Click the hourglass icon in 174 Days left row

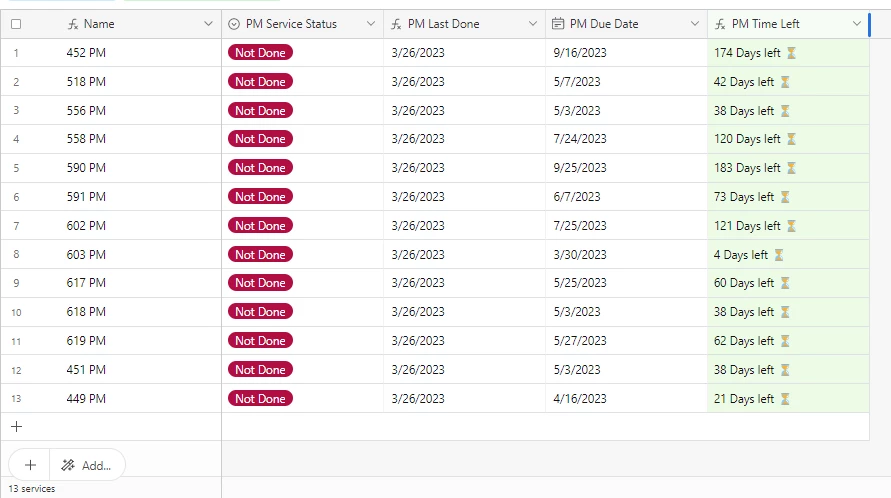pyautogui.click(x=791, y=53)
